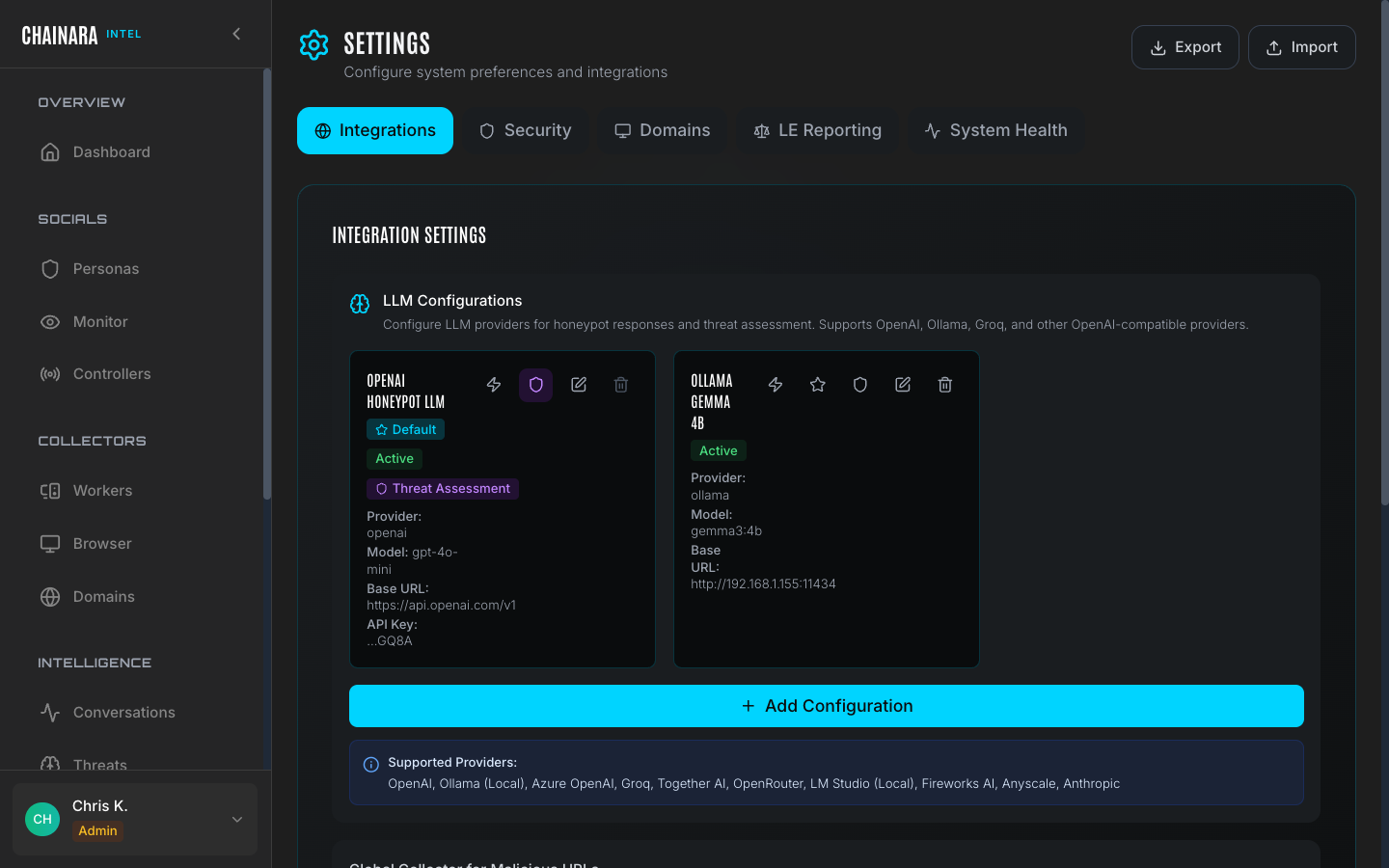Screen dimensions: 1389x868
Task: Collapse the sidebar with the chevron
Action: point(236,34)
